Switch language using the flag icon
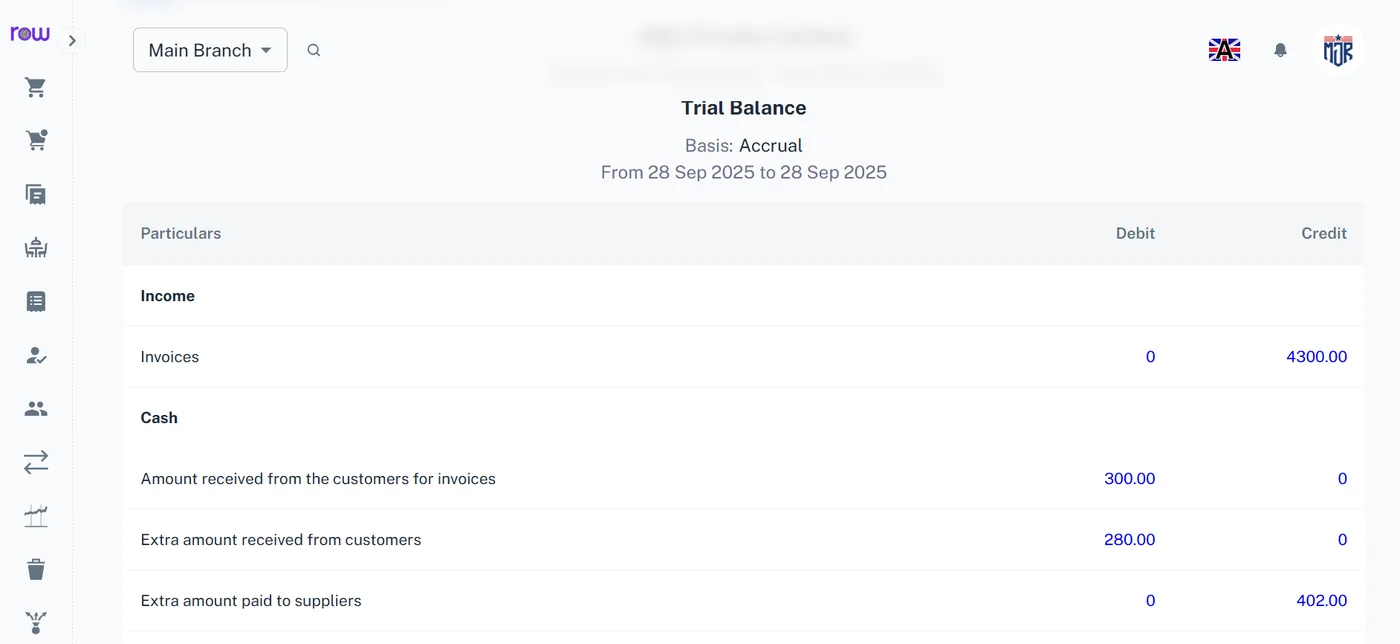The height and width of the screenshot is (644, 1400). [1225, 50]
